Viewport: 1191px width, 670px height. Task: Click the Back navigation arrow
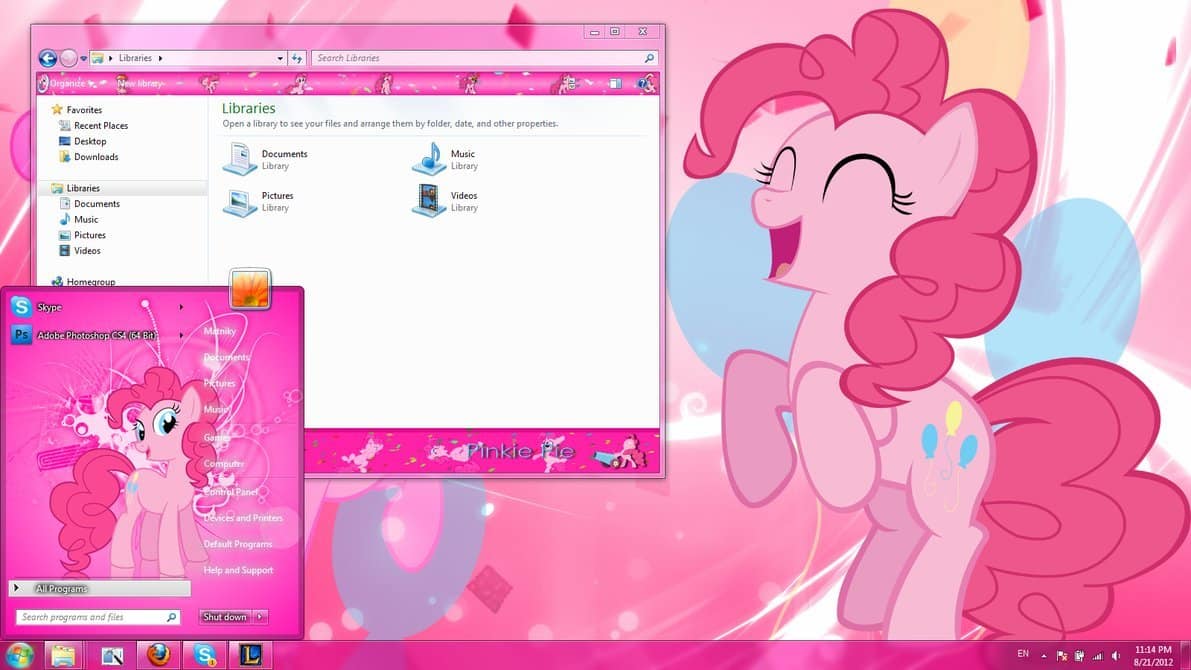(x=47, y=58)
